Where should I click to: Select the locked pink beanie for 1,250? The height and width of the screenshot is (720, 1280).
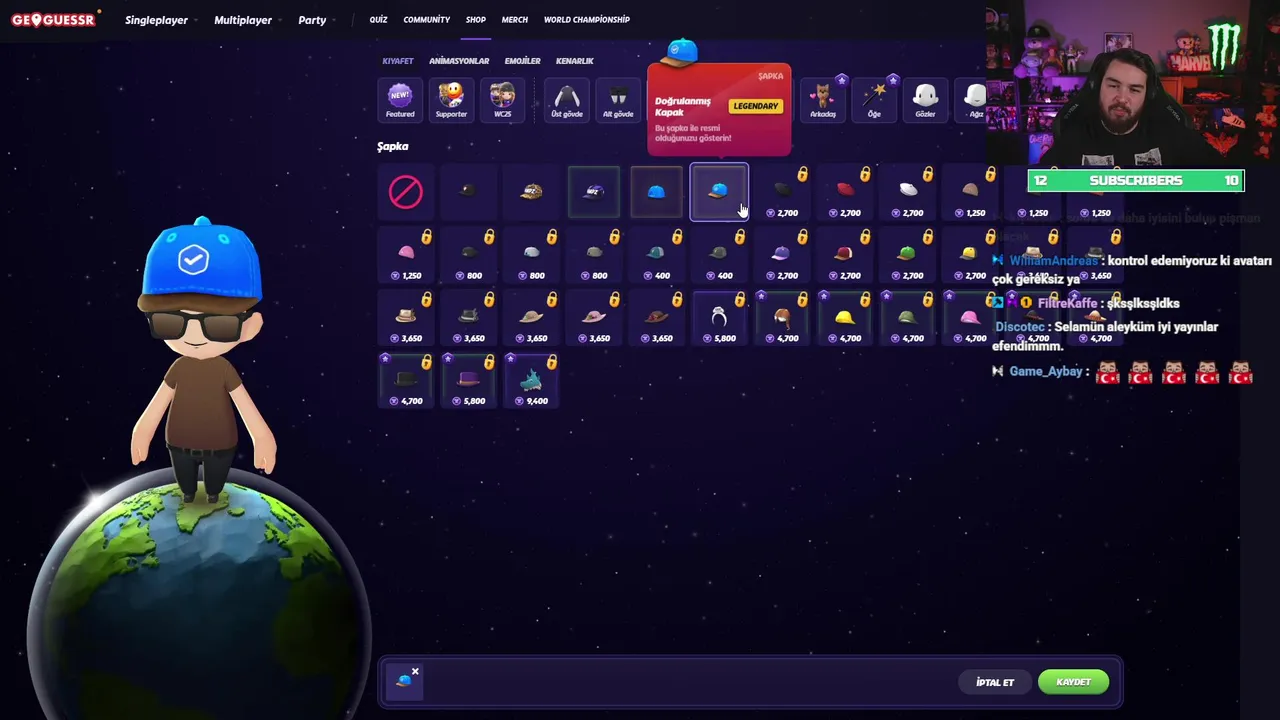[406, 255]
